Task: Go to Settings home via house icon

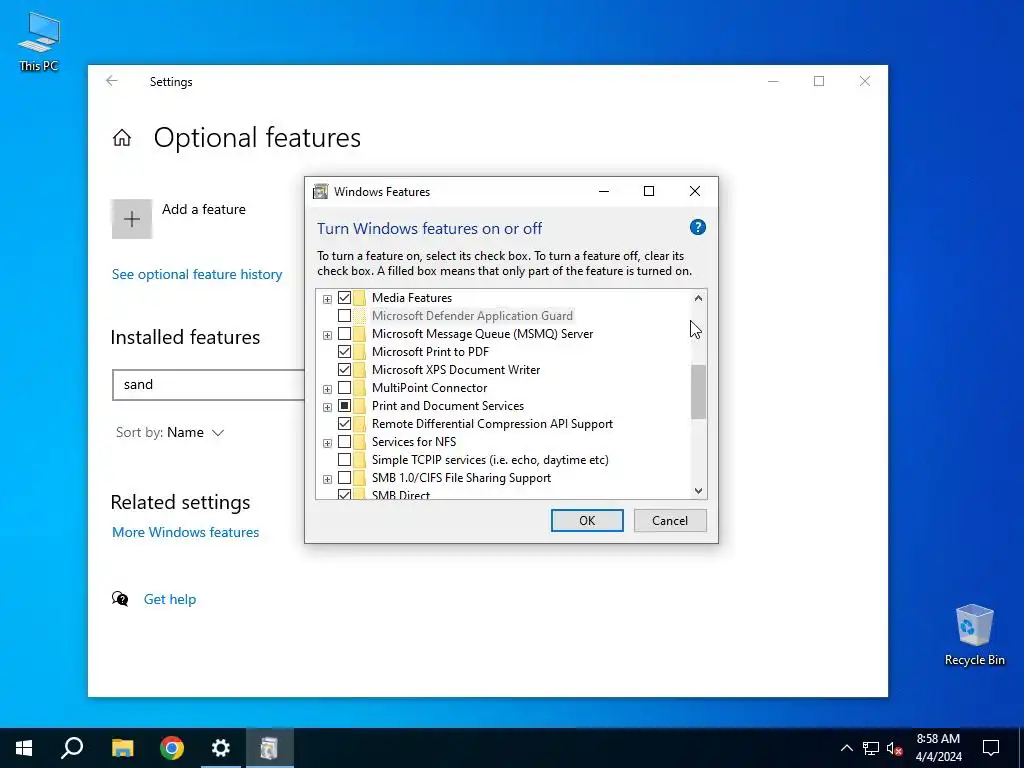Action: click(x=121, y=138)
